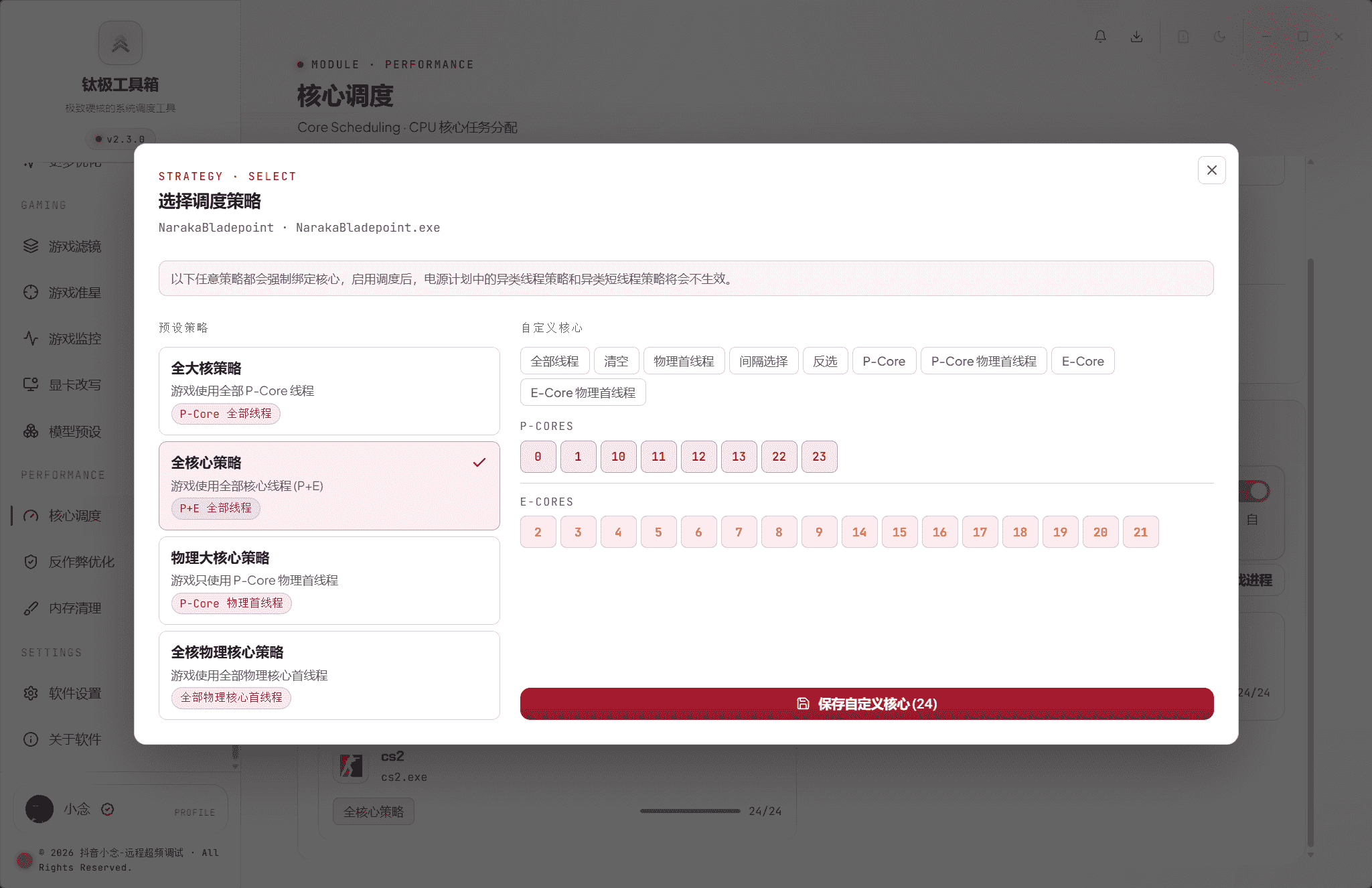Click the 全核心策略 tag under cs2

click(374, 812)
